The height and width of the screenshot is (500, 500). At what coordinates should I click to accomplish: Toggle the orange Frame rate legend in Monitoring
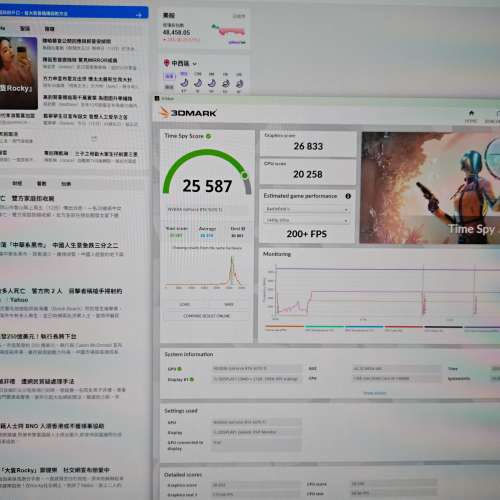(x=284, y=328)
